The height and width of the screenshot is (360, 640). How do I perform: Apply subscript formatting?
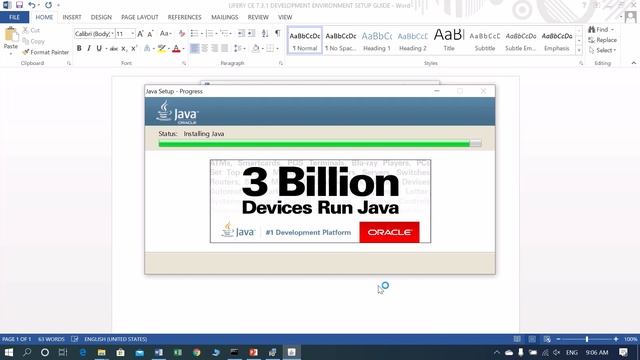point(124,49)
